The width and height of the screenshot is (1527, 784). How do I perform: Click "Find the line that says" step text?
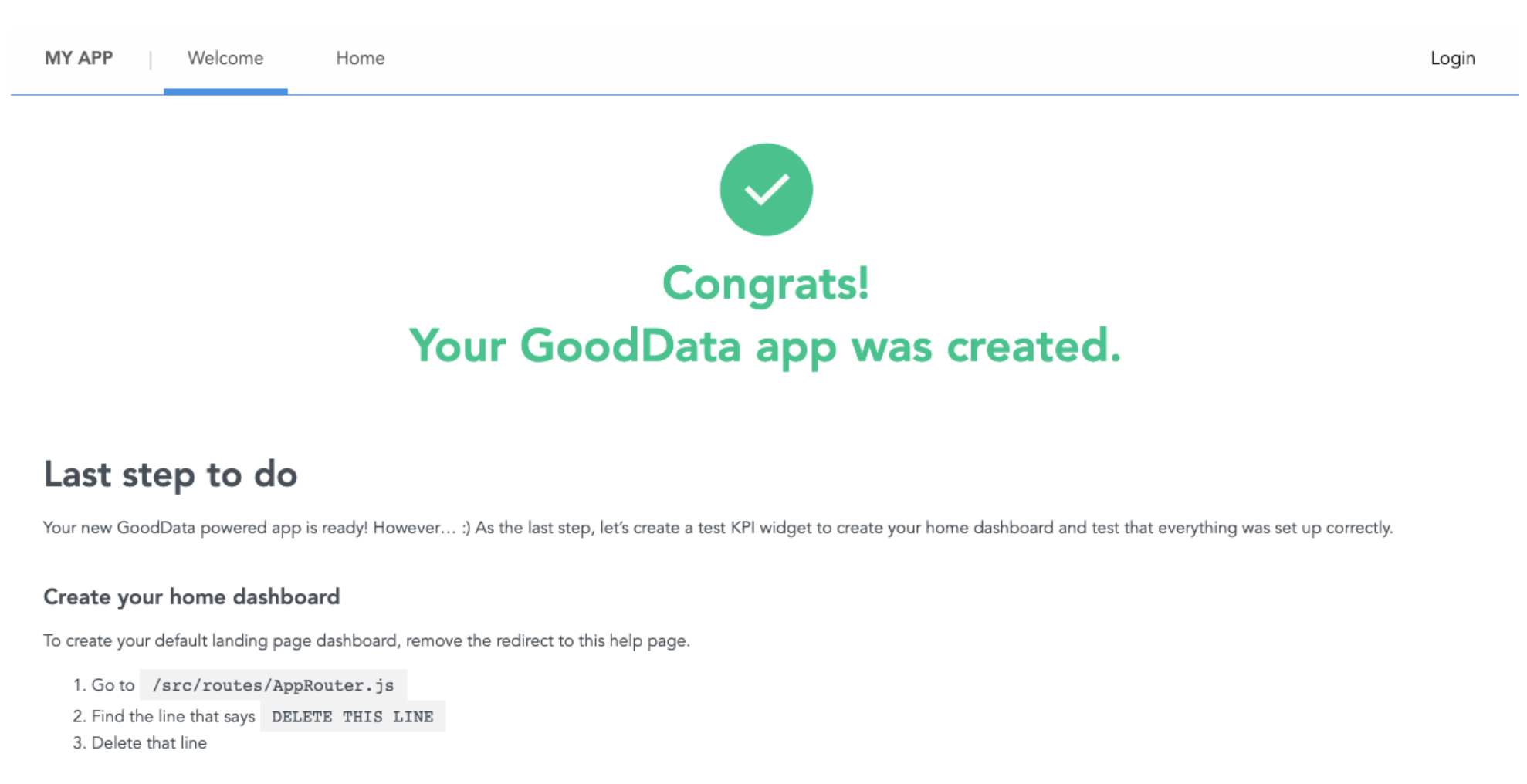173,716
